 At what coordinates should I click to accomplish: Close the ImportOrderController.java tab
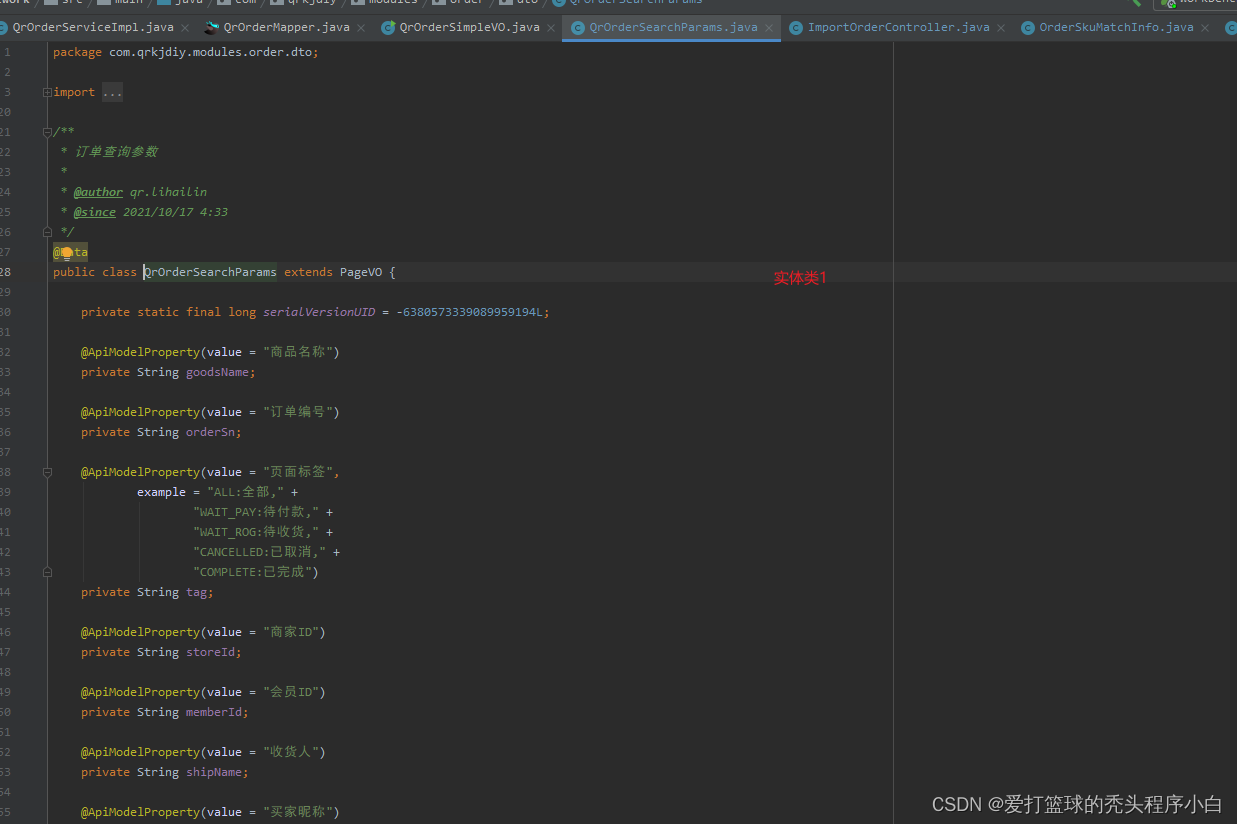(1000, 28)
